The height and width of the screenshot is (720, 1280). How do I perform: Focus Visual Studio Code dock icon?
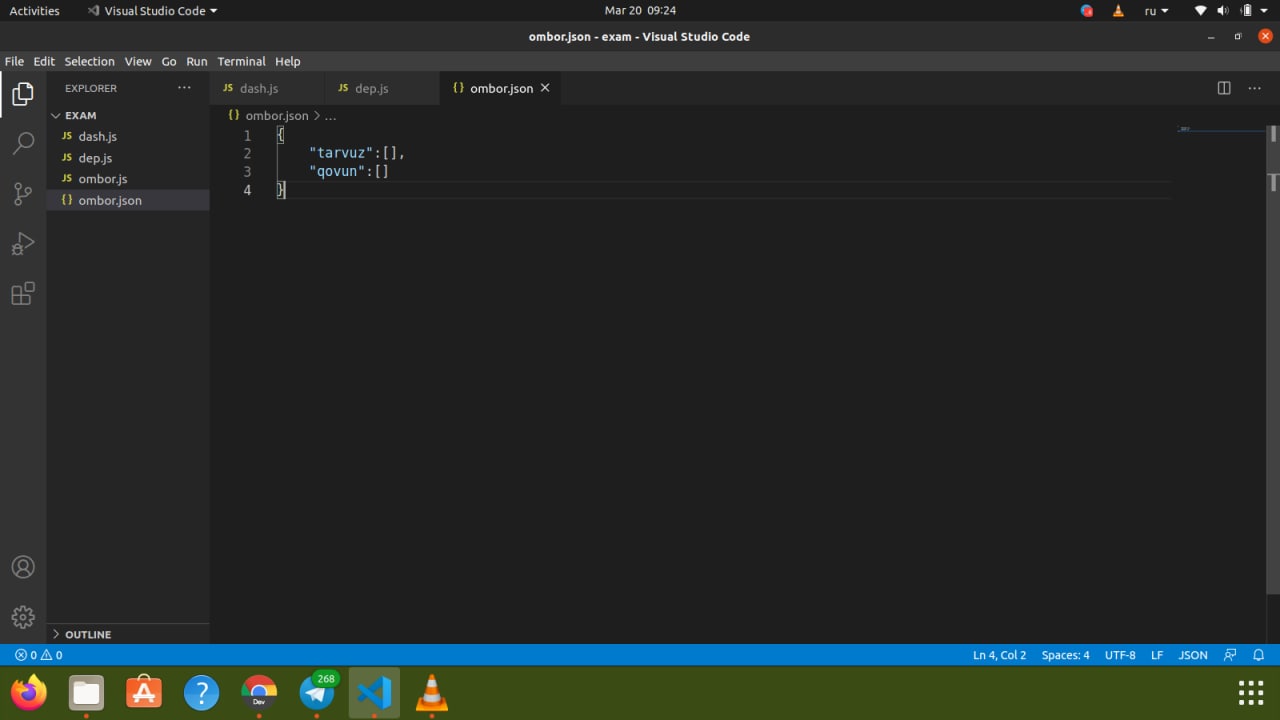coord(374,692)
